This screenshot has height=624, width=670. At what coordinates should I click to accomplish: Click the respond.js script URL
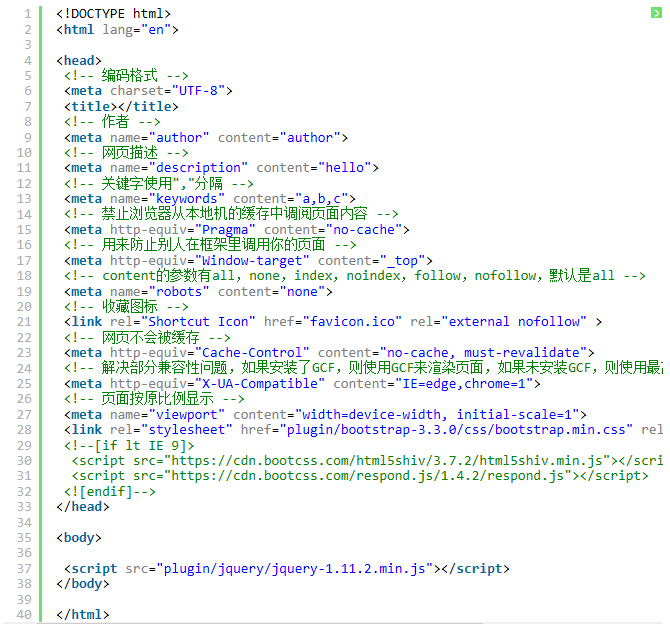[367, 476]
